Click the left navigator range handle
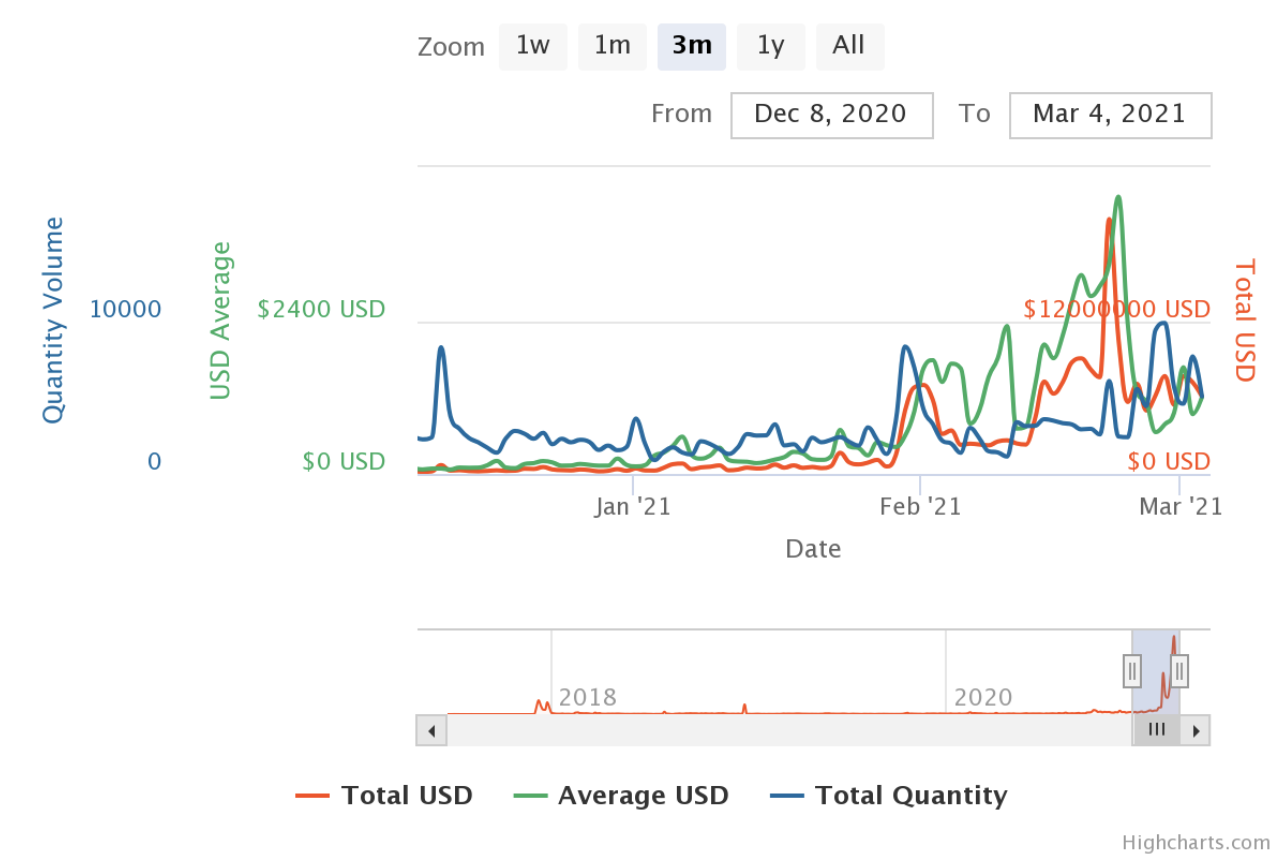 tap(1132, 670)
